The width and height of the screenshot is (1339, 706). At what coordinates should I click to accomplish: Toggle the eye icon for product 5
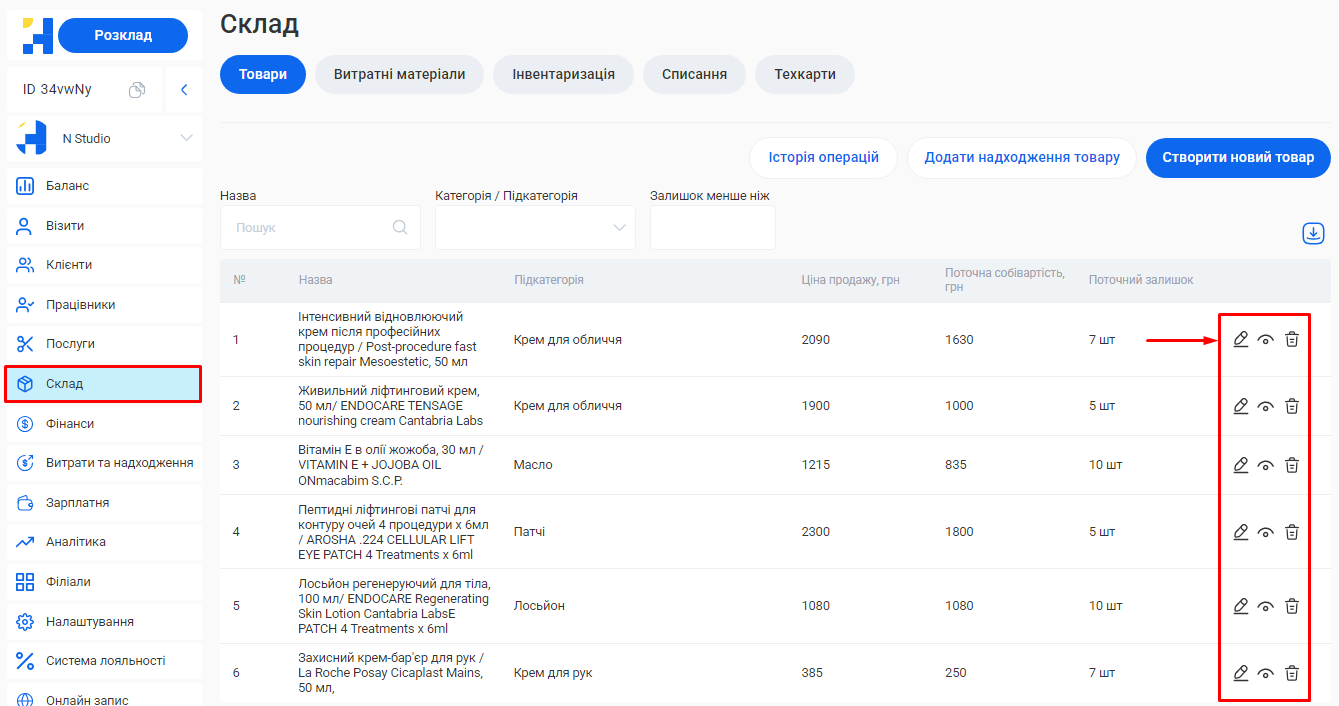[1266, 606]
